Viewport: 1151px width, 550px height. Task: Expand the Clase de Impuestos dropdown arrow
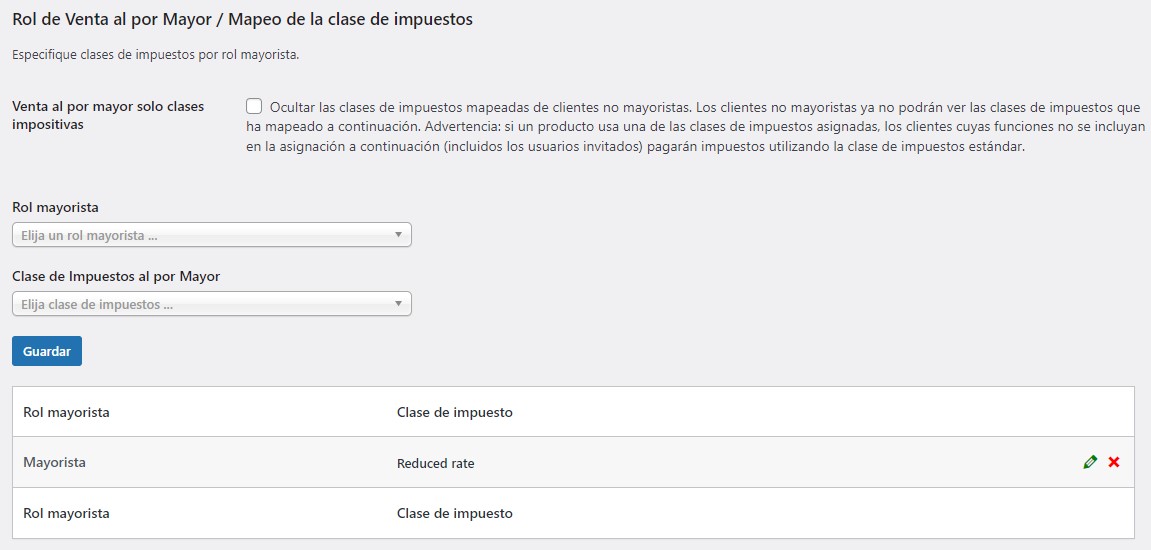(x=398, y=304)
